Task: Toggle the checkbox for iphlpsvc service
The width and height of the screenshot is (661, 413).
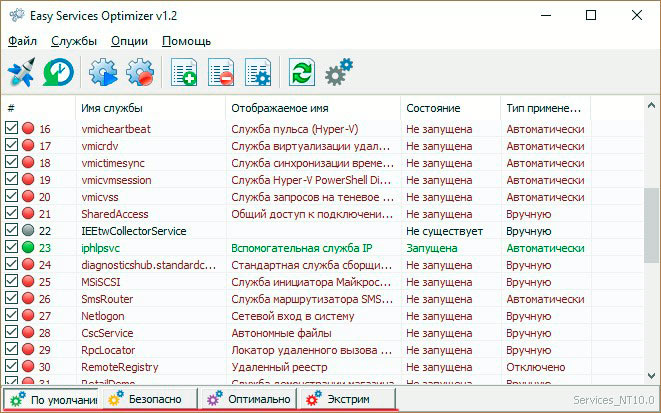Action: (x=11, y=247)
